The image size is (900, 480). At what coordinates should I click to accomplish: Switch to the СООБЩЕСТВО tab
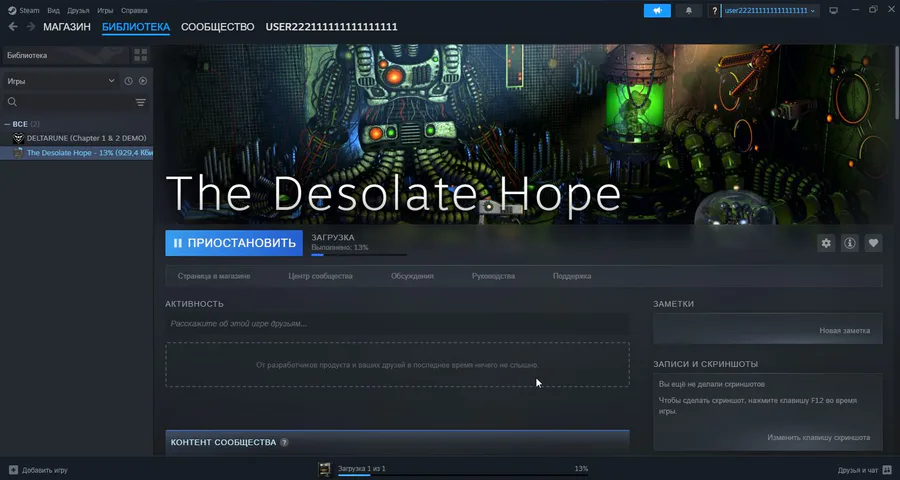coord(218,27)
